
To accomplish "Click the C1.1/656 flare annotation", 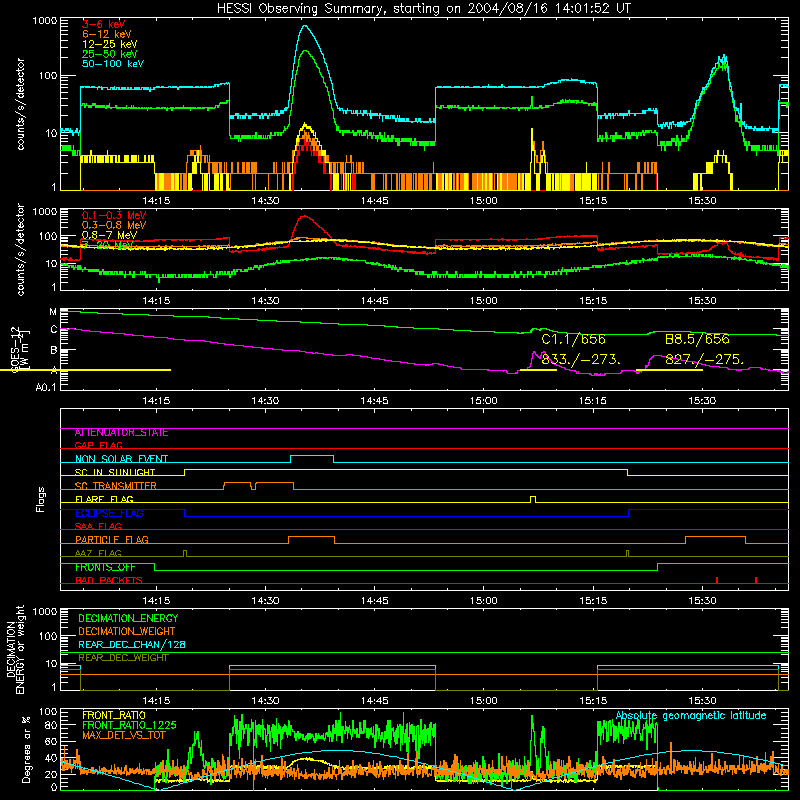I will coord(573,339).
